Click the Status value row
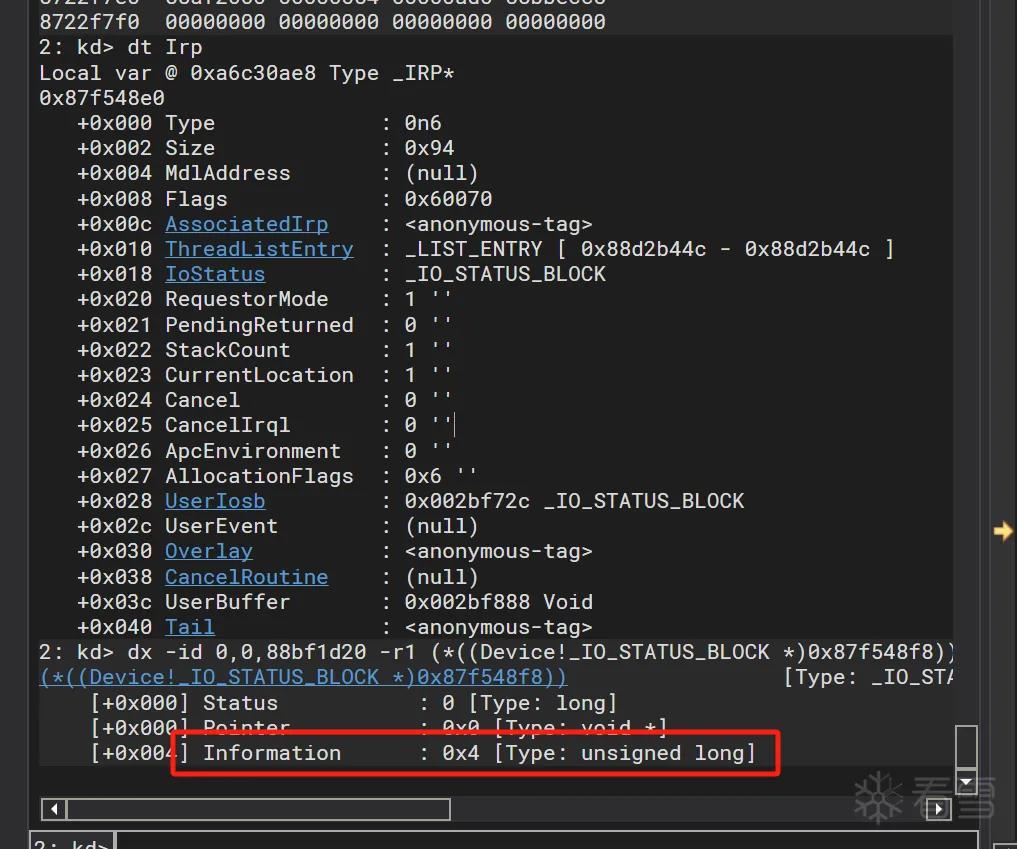 [x=353, y=703]
